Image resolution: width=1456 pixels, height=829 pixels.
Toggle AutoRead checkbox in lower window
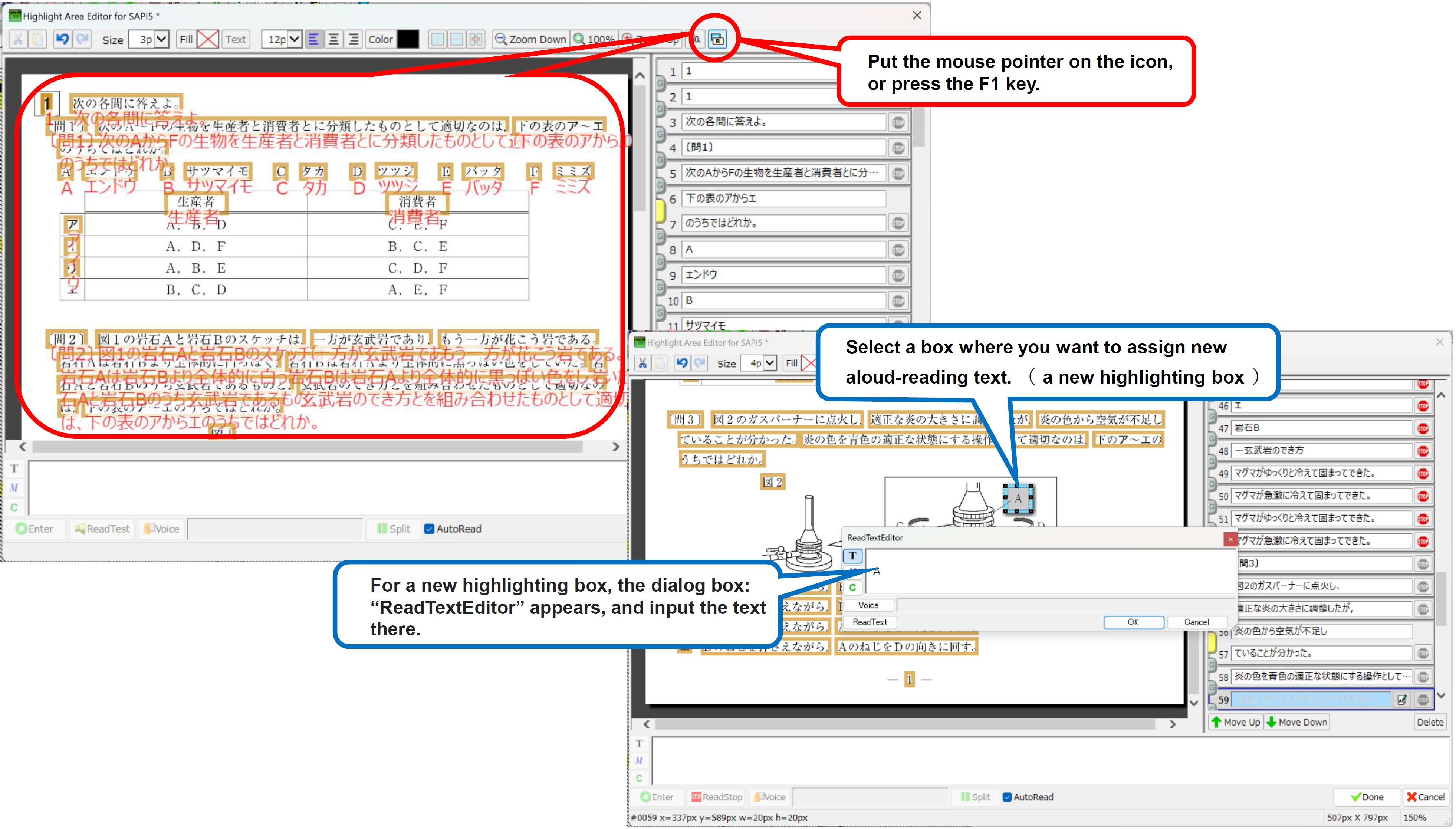(x=1007, y=797)
